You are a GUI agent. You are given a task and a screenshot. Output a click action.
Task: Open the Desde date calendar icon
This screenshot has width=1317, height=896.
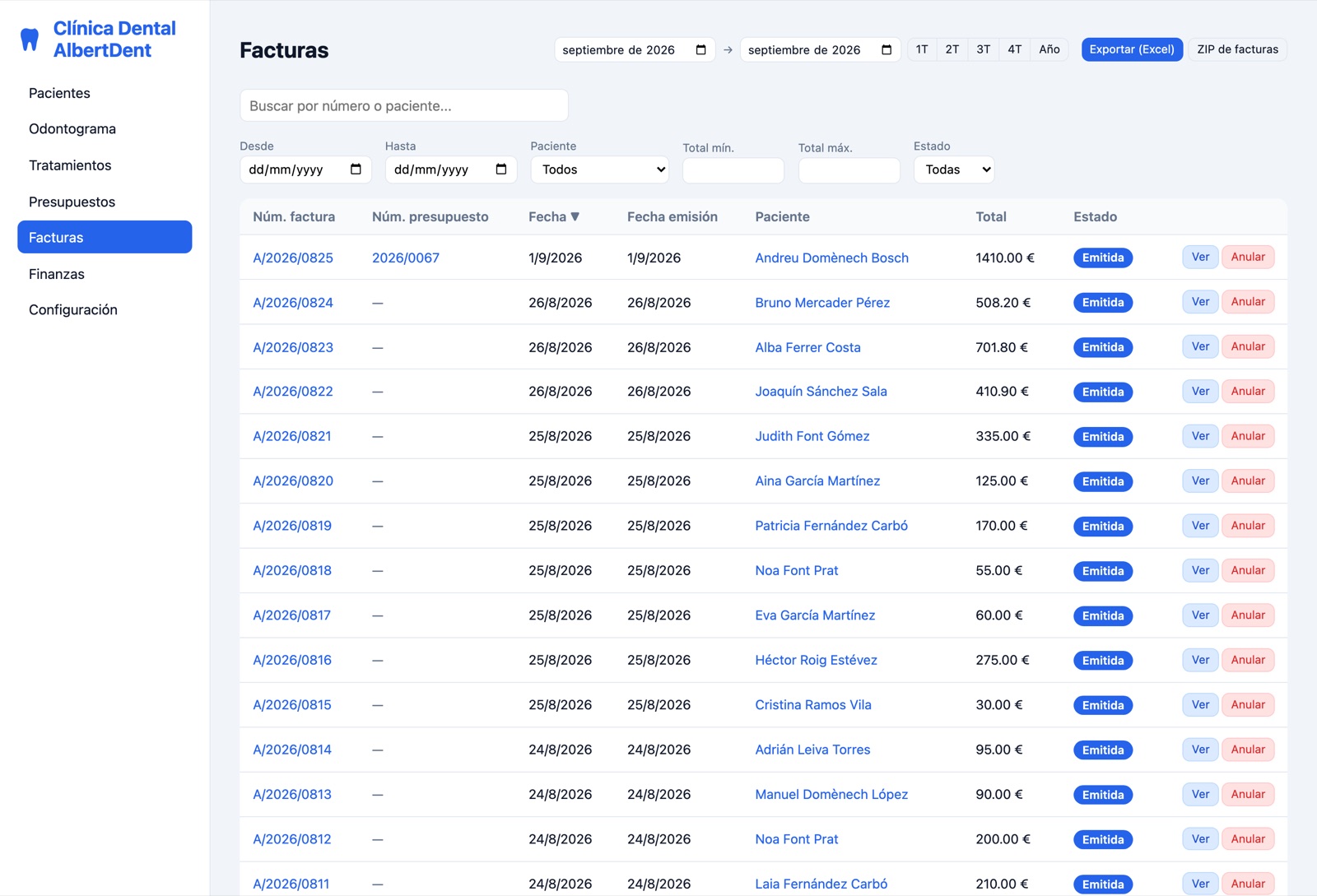click(356, 169)
